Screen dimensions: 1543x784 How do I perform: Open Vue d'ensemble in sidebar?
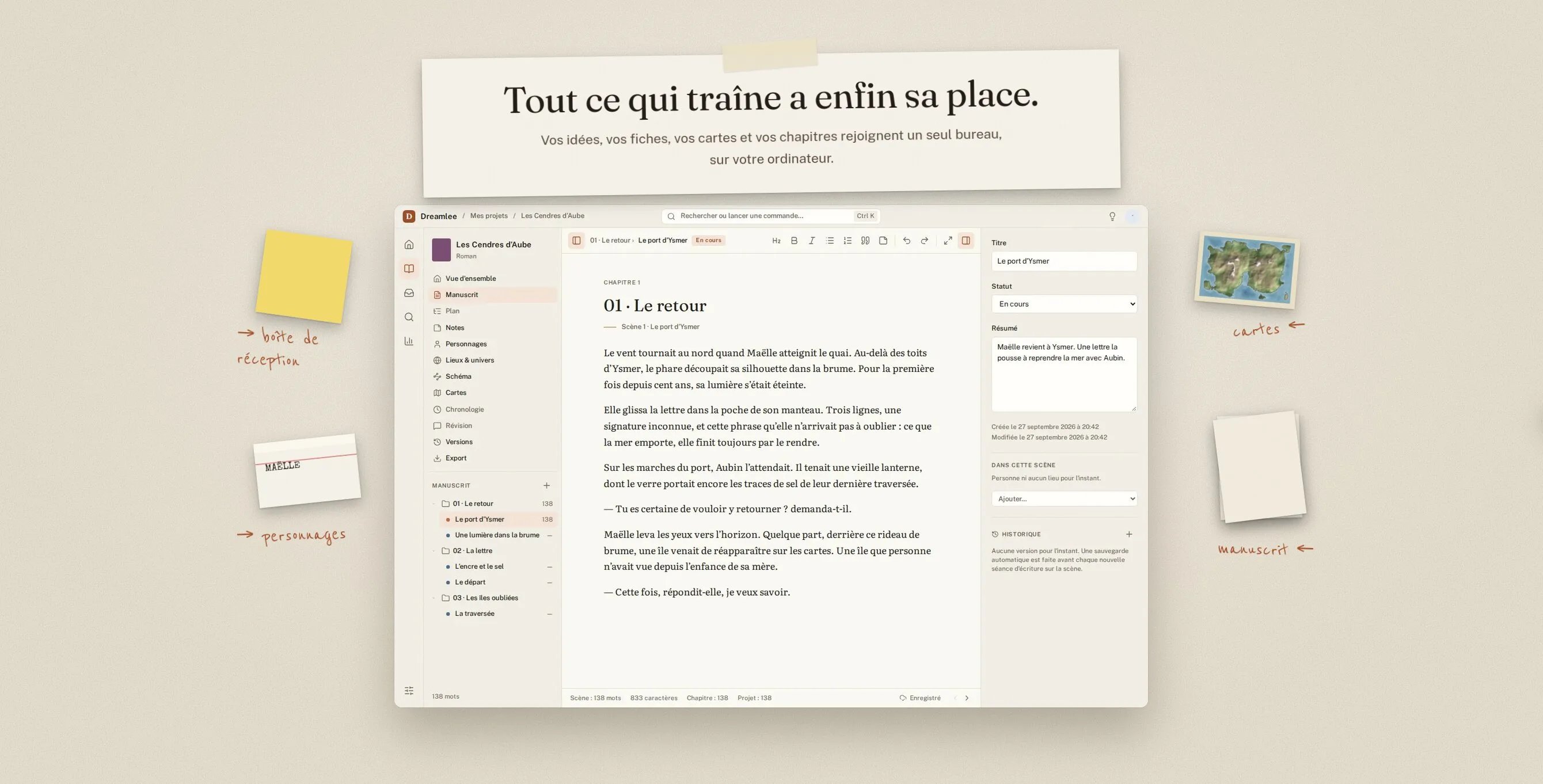click(x=493, y=279)
